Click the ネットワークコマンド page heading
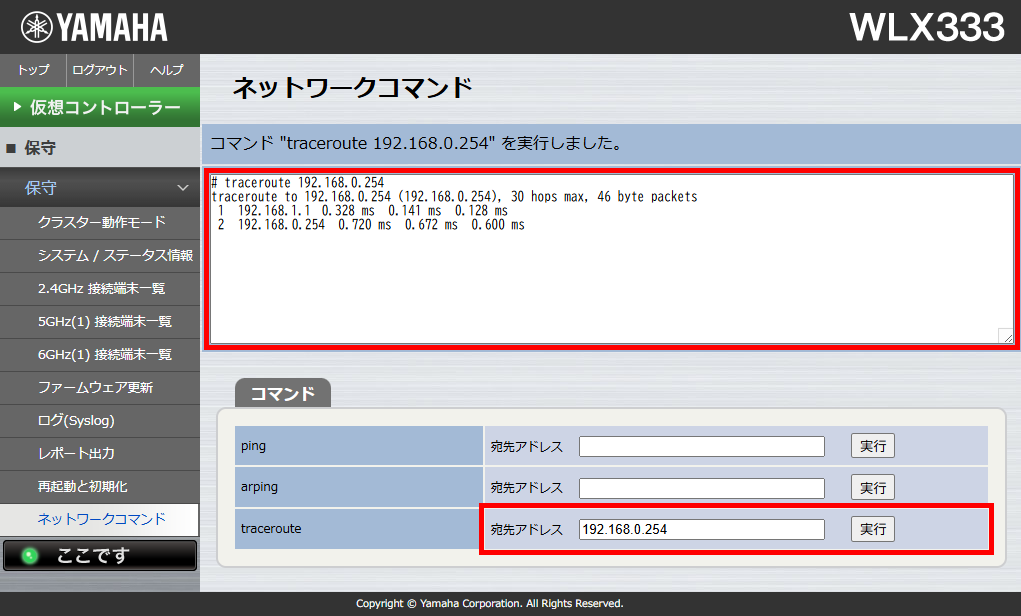This screenshot has height=616, width=1021. 352,88
